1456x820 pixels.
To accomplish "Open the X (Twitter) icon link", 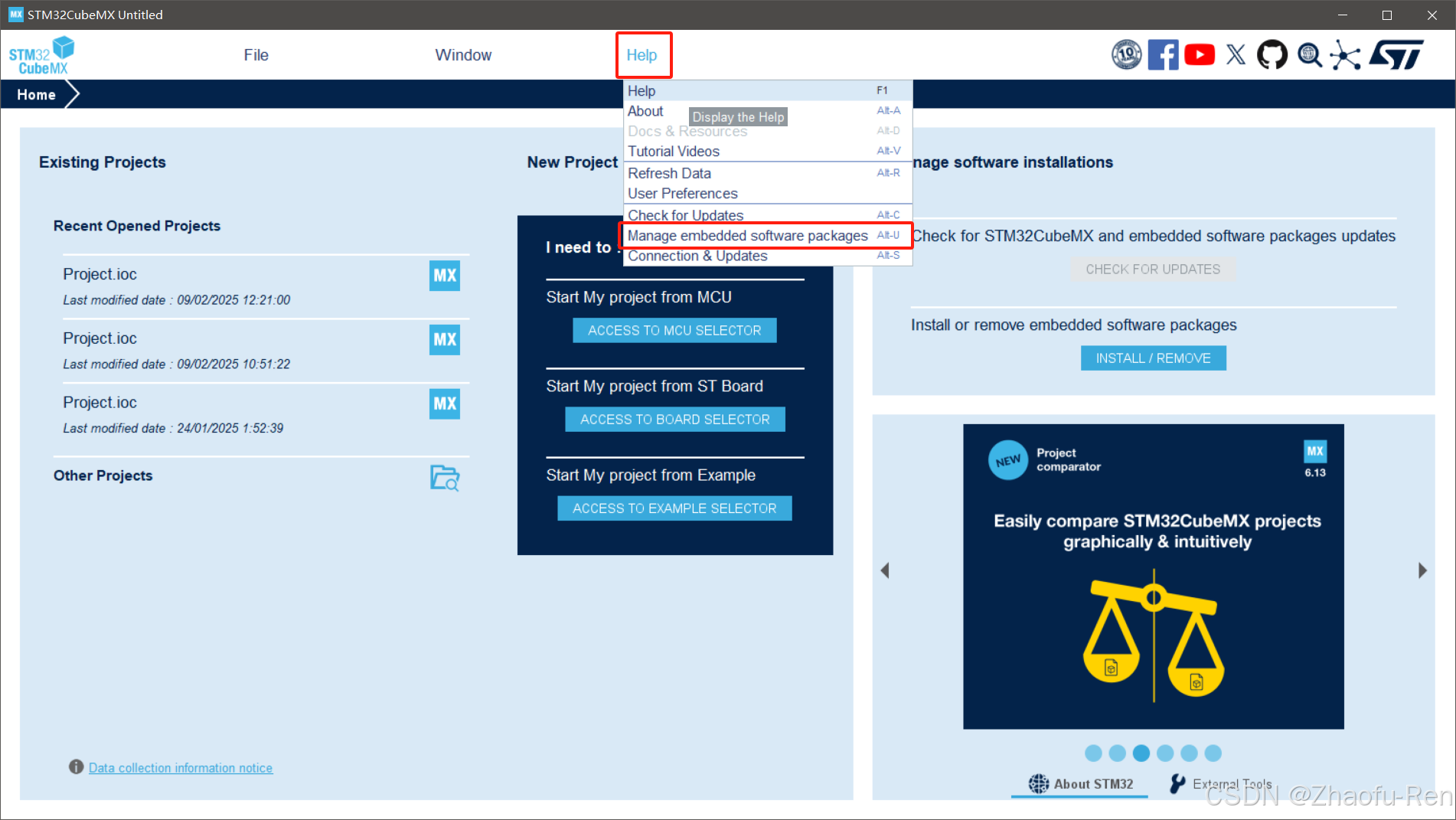I will (1236, 54).
